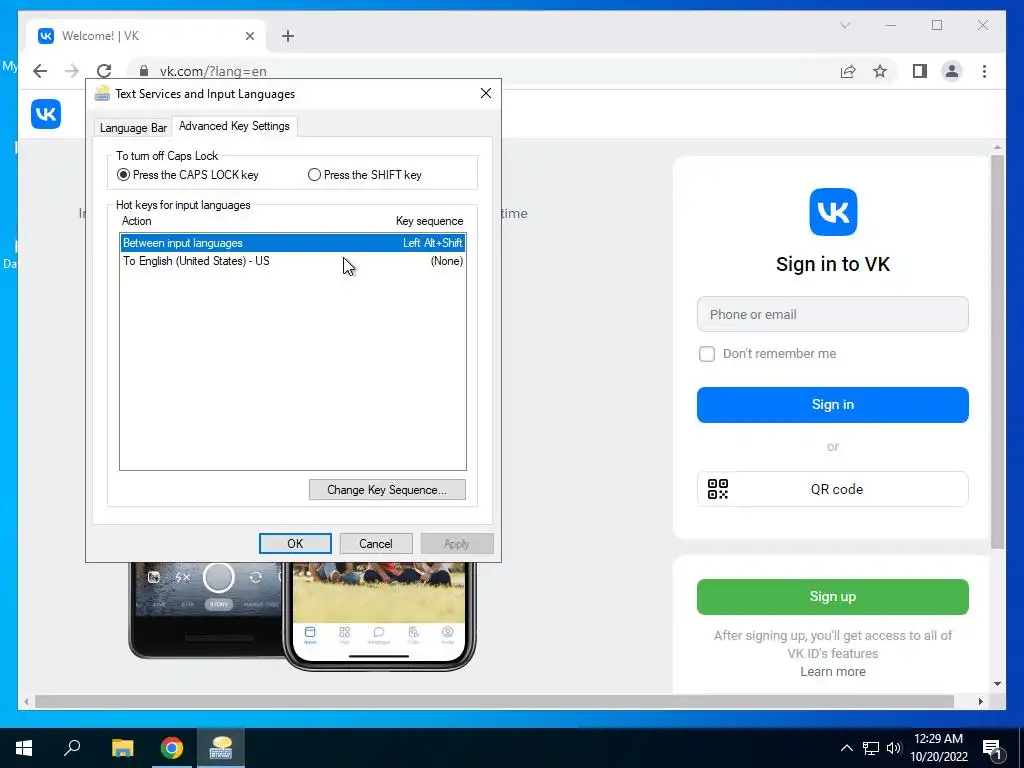Click the green Sign up button
This screenshot has width=1024, height=768.
833,597
